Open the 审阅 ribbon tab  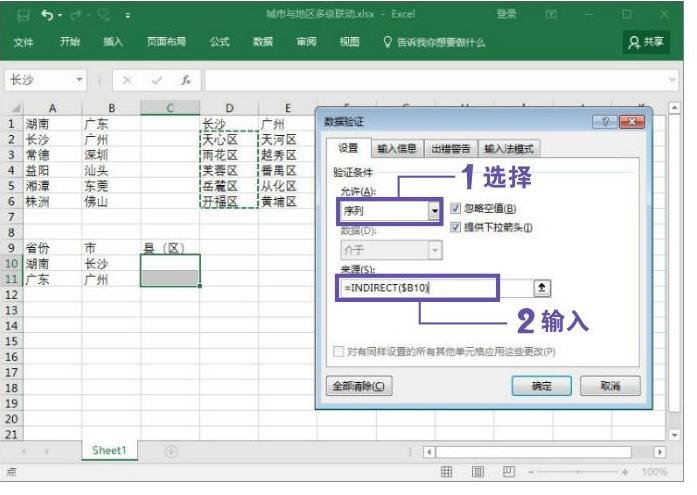tap(306, 42)
